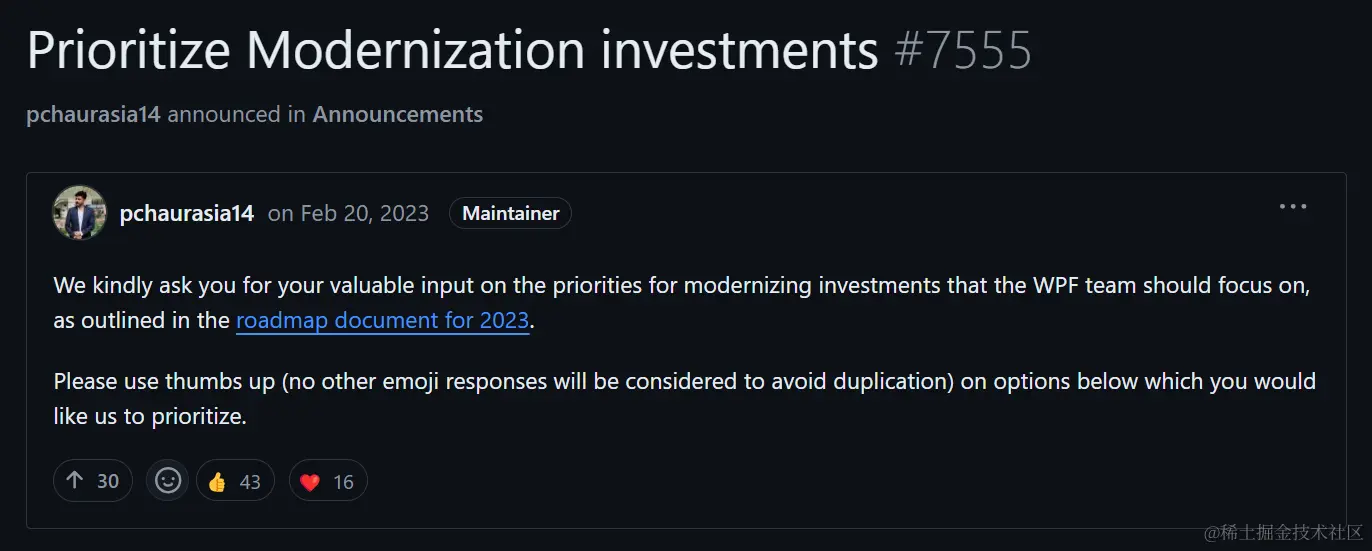This screenshot has width=1372, height=551.
Task: Click the Feb 20, 2023 timestamp
Action: [x=348, y=213]
